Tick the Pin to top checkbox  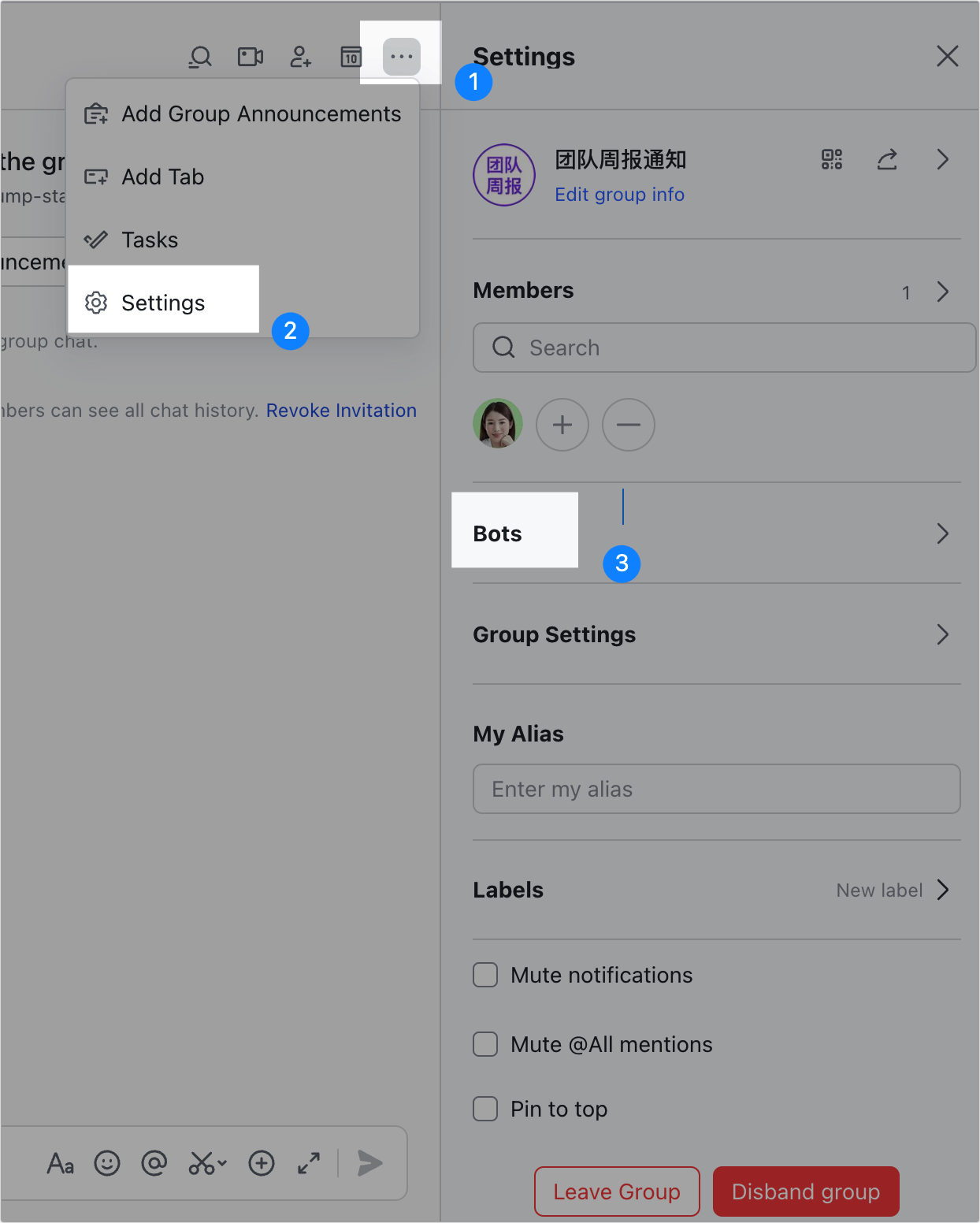pos(485,1109)
